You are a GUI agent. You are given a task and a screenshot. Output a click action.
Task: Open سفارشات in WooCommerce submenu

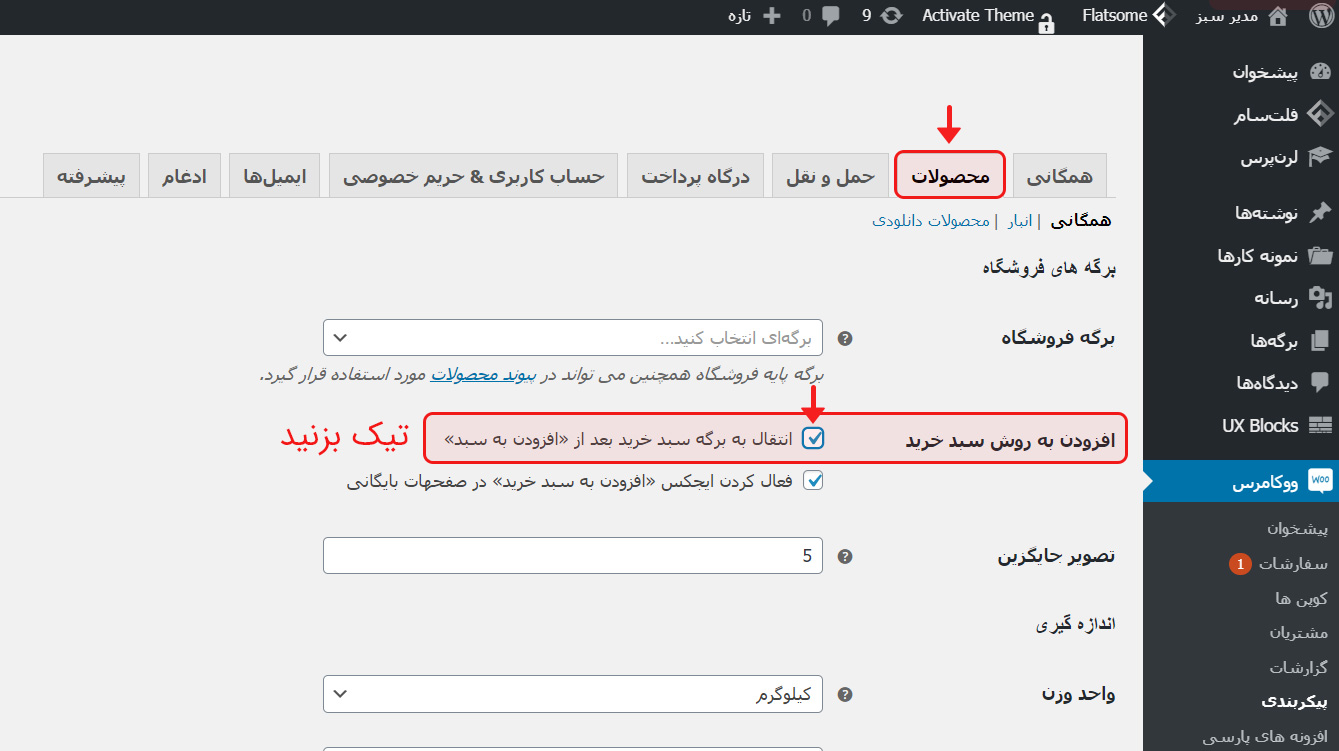coord(1293,564)
